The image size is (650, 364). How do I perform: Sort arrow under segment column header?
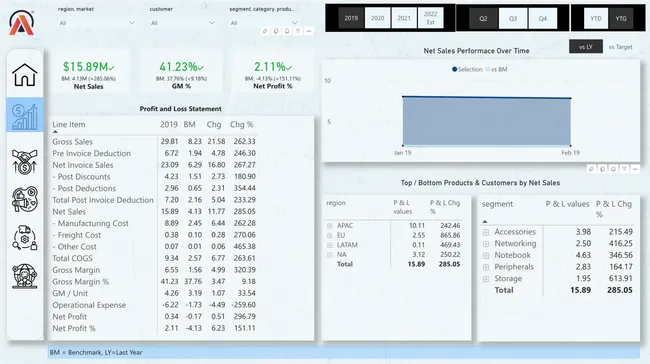click(485, 222)
